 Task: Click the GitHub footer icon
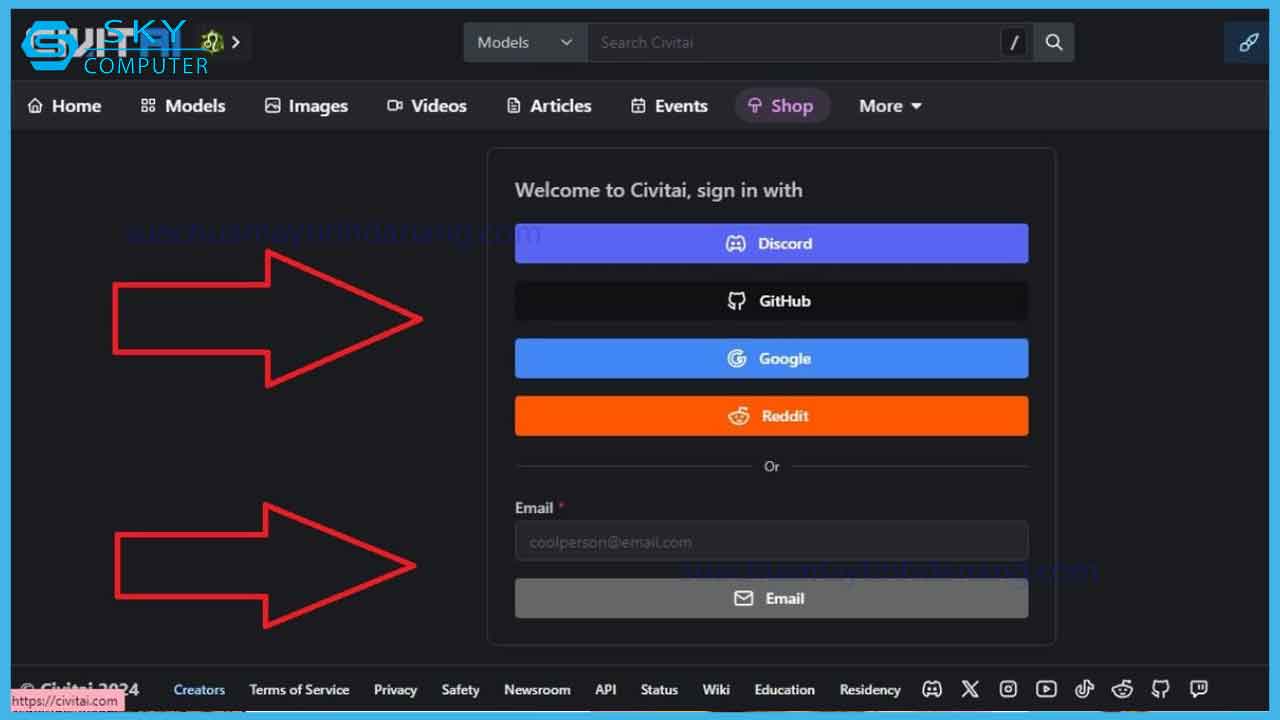coord(1160,689)
